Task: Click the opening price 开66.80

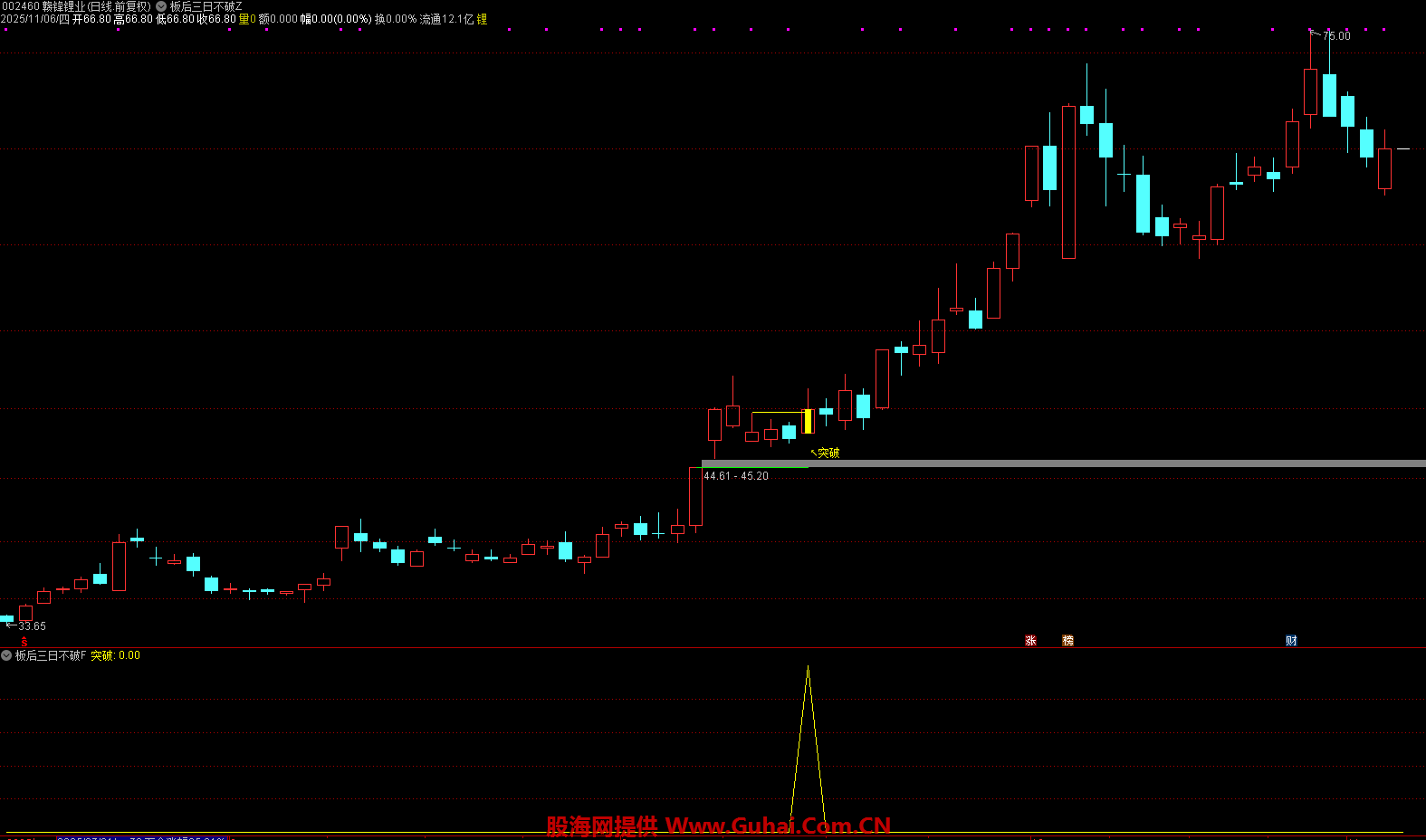Action: tap(91, 19)
